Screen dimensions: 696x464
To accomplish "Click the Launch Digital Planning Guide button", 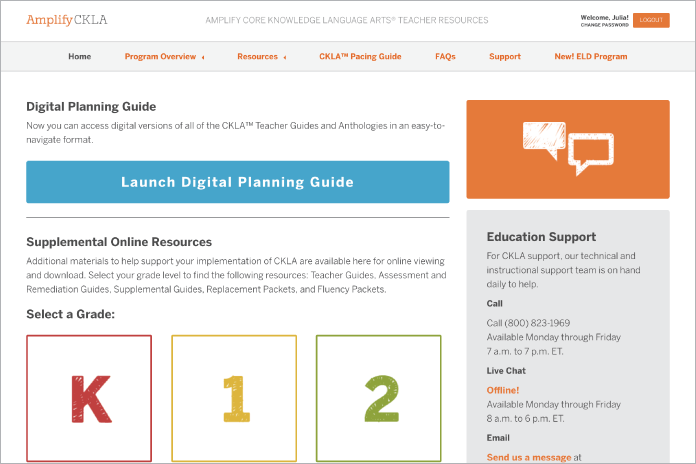I will coord(237,182).
